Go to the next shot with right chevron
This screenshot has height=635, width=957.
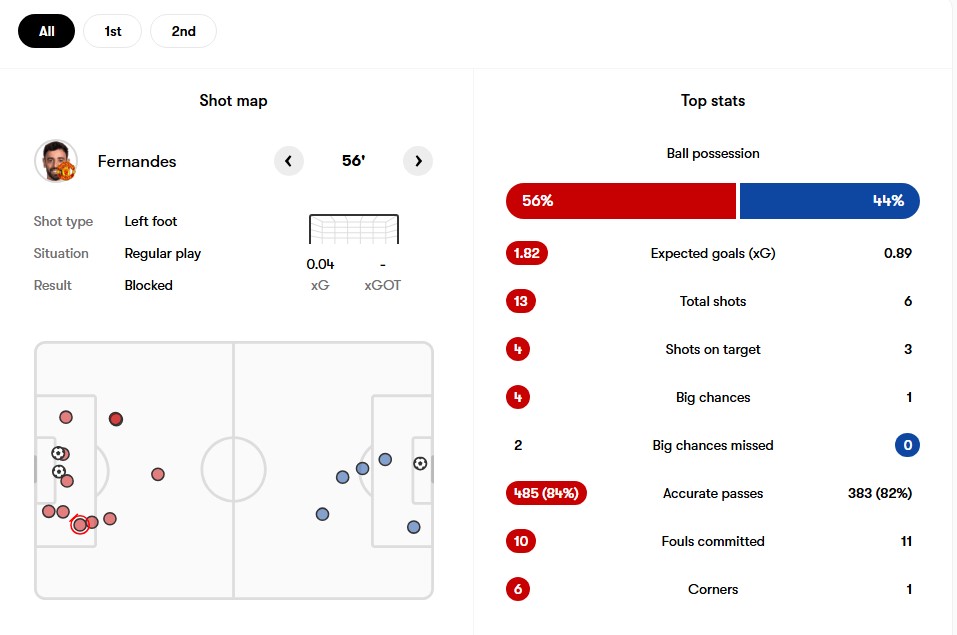(x=418, y=161)
